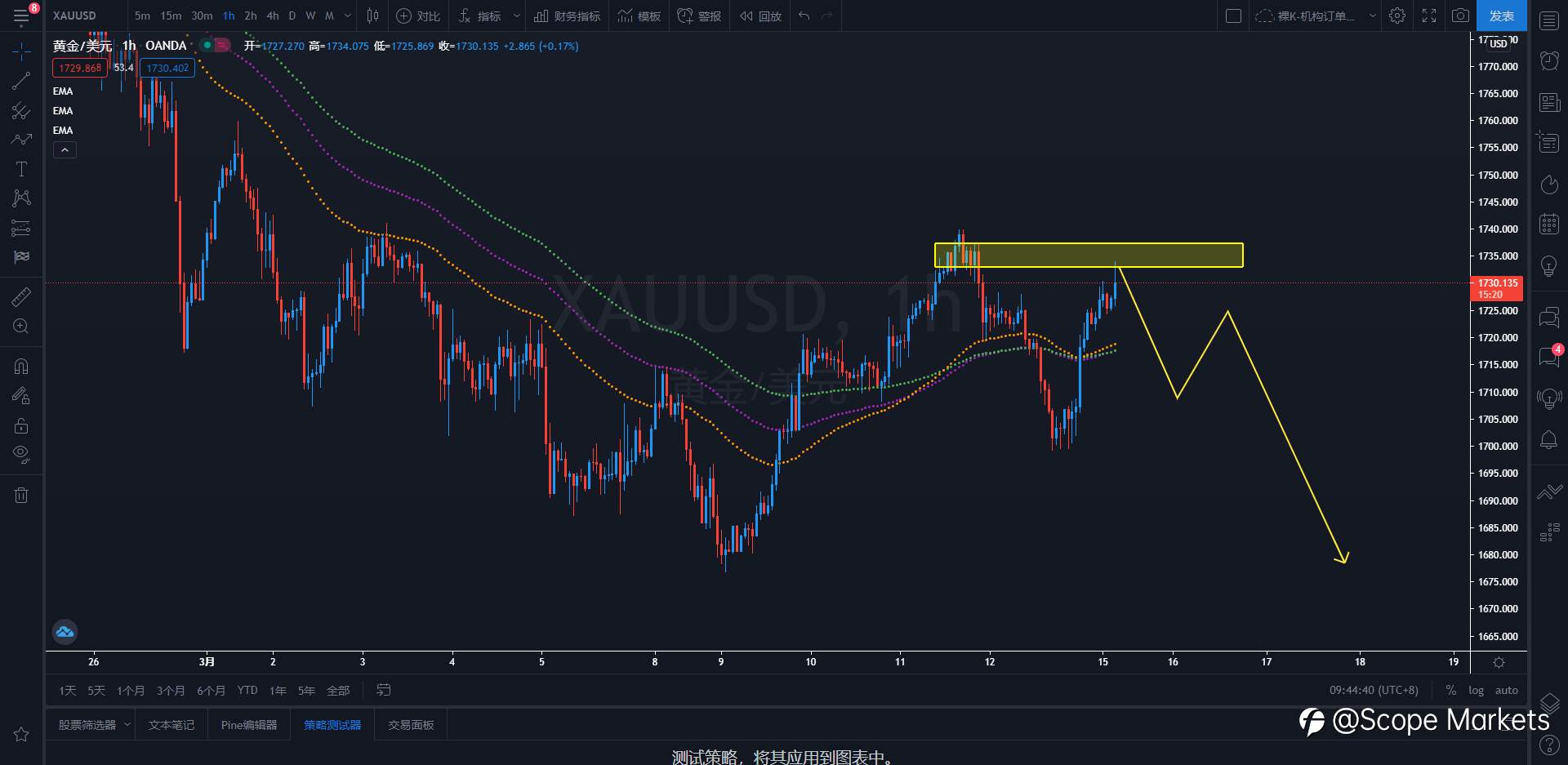
Task: Toggle auto scale
Action: [x=1507, y=691]
